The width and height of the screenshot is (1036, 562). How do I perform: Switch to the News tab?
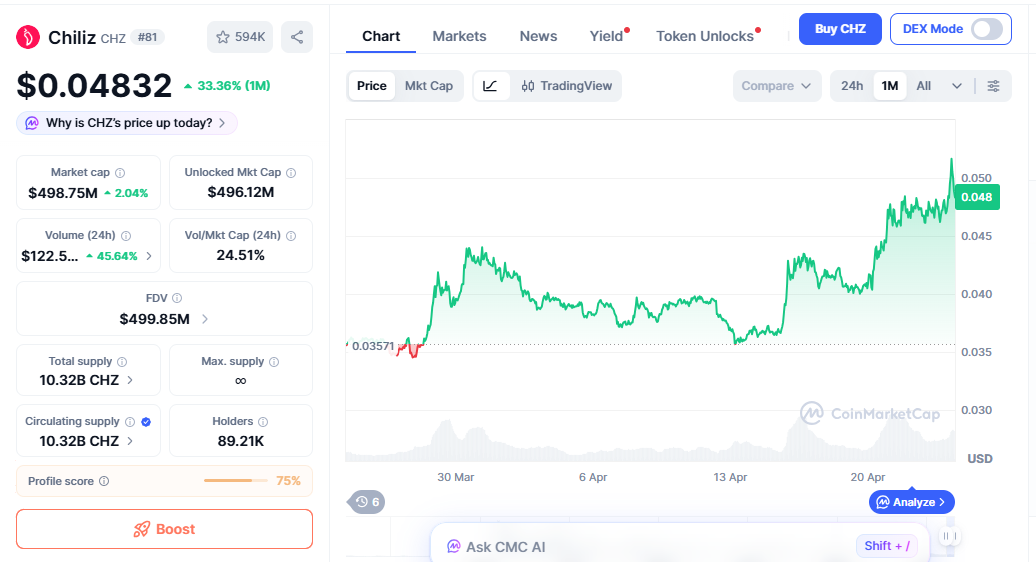538,36
